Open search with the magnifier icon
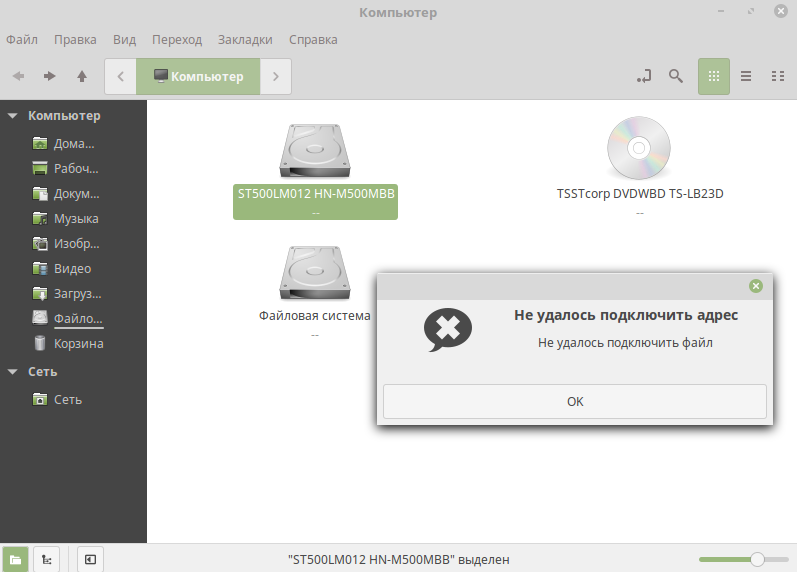The height and width of the screenshot is (572, 797). (676, 76)
